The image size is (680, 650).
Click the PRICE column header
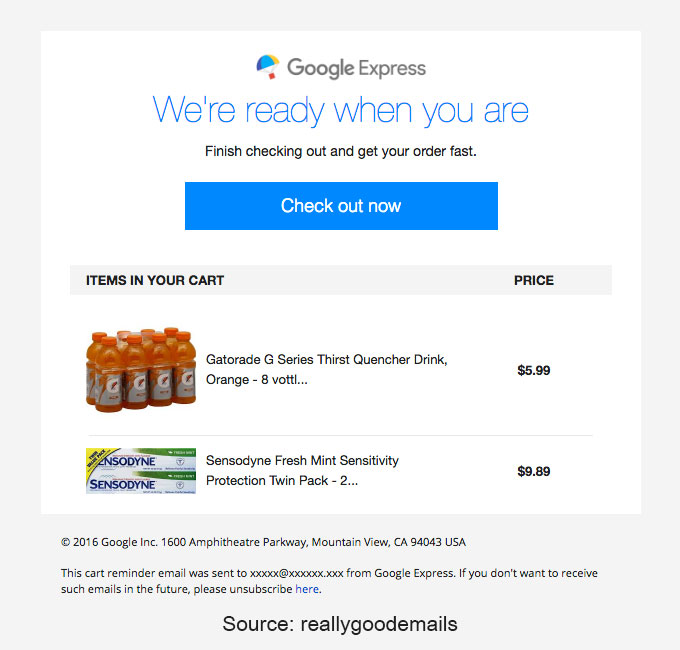[x=534, y=280]
